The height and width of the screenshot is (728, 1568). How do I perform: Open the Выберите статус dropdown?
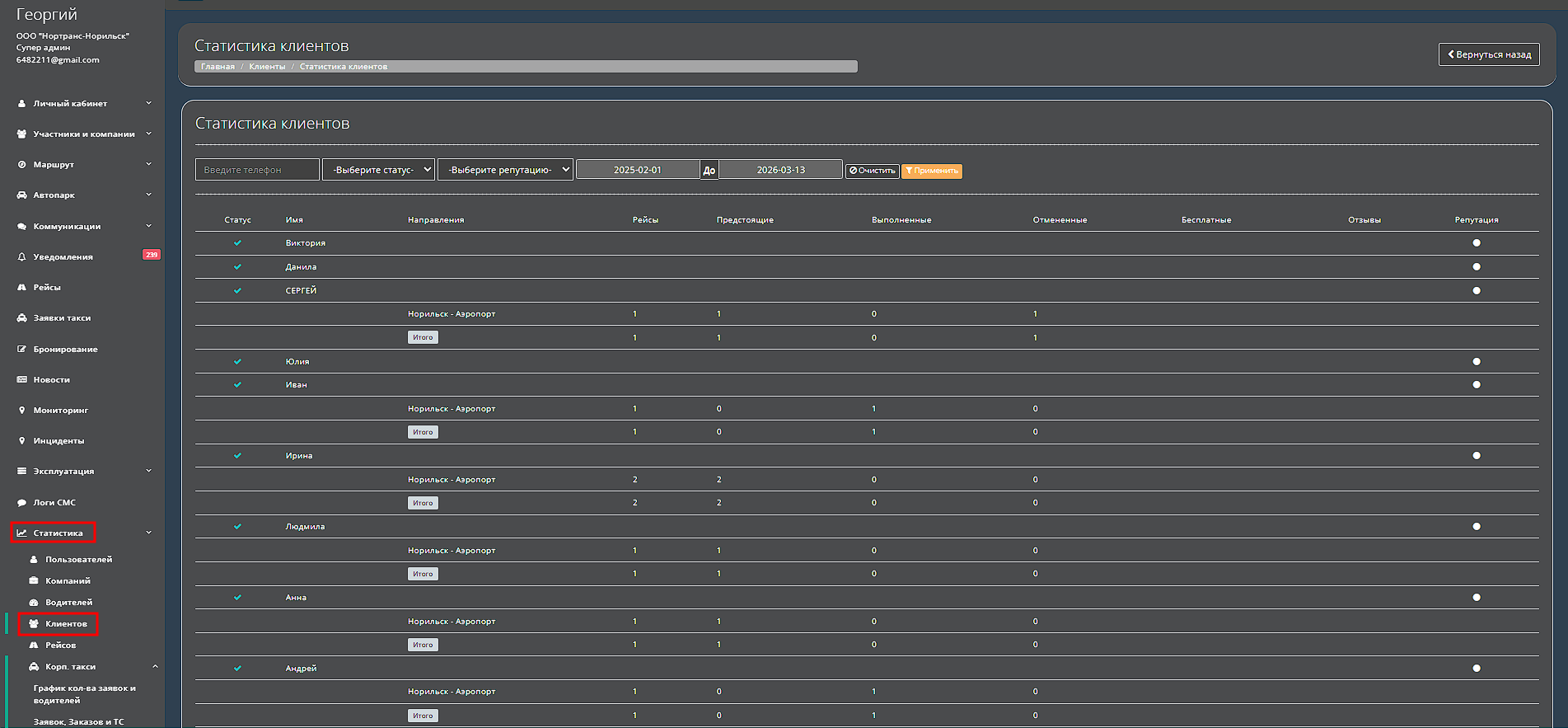378,170
